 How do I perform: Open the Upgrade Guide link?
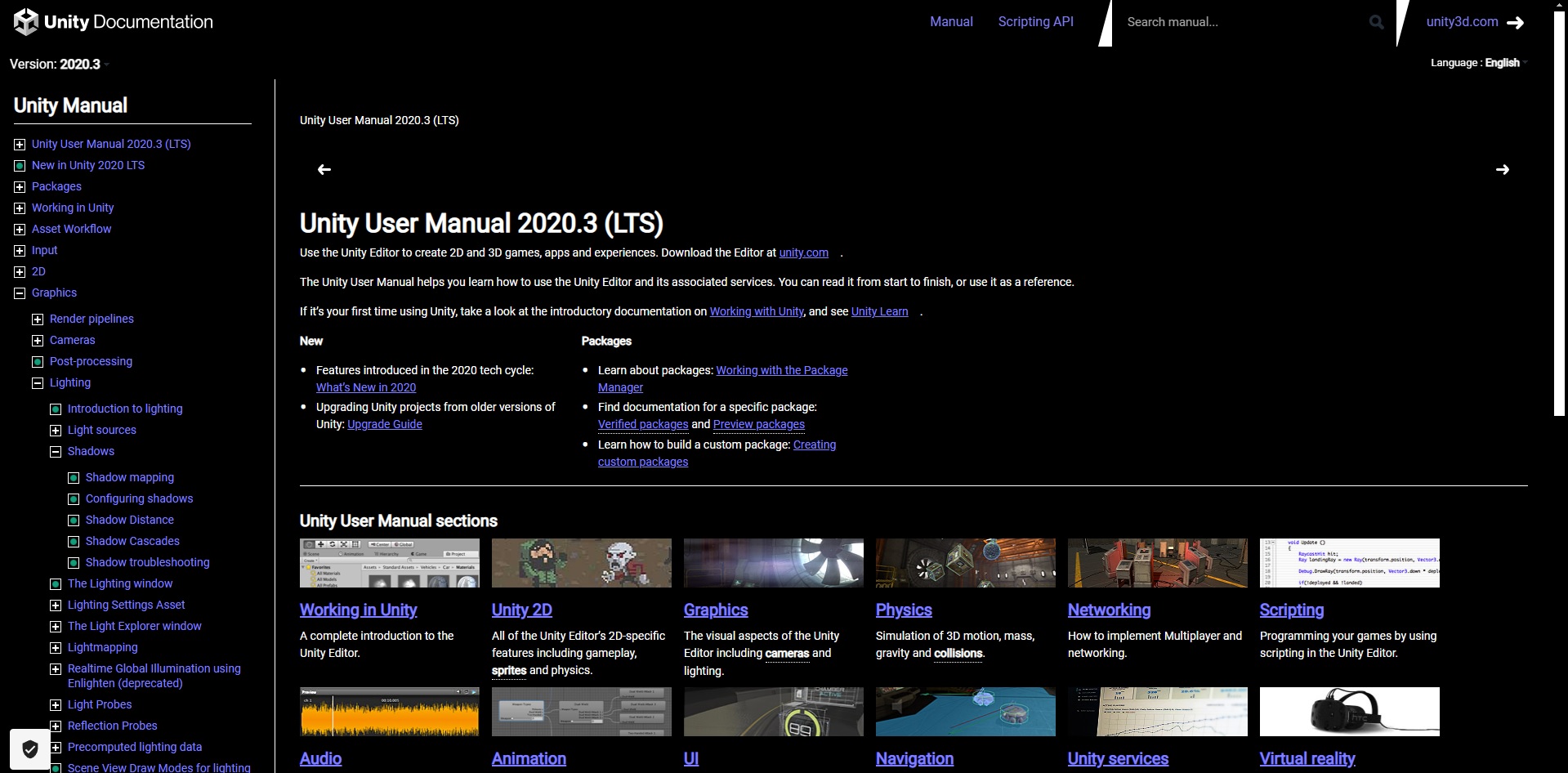[385, 425]
